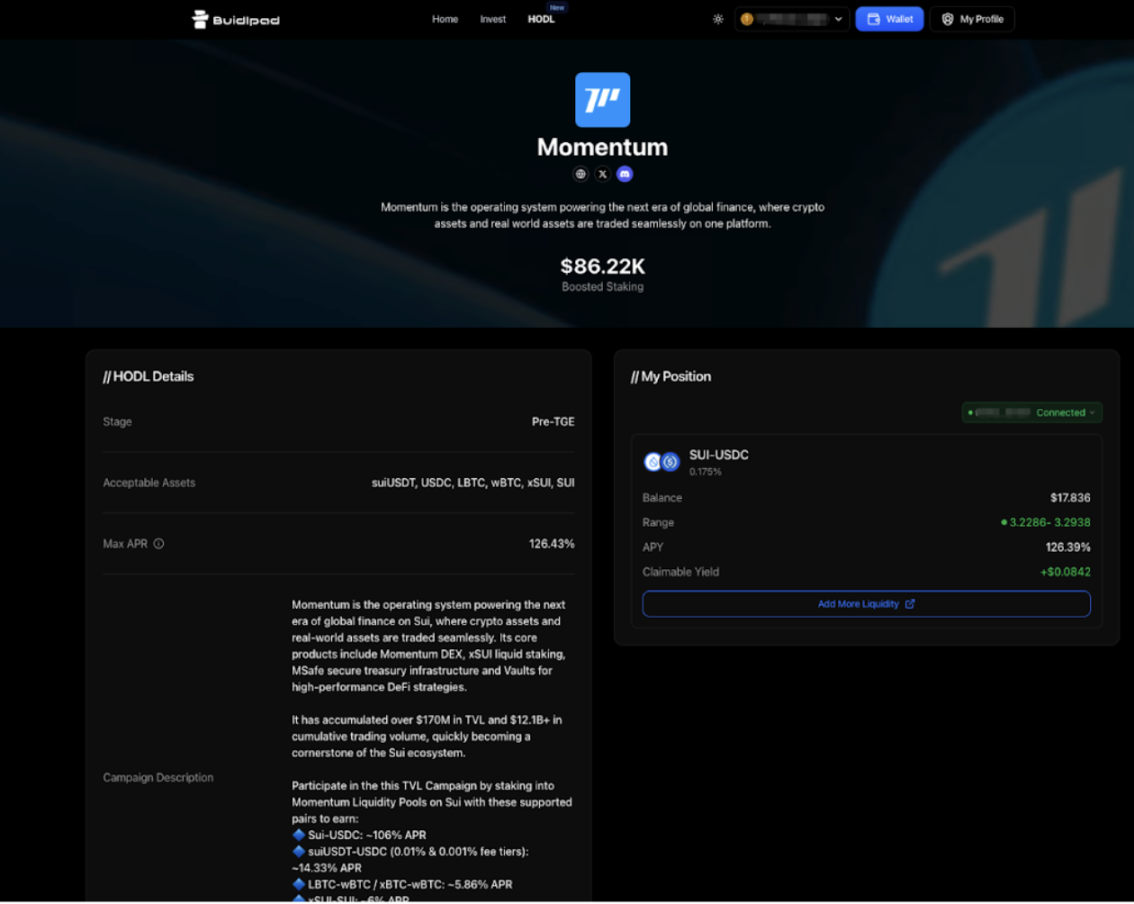Open Momentum's X (Twitter) profile icon
This screenshot has height=904, width=1134.
pos(602,174)
